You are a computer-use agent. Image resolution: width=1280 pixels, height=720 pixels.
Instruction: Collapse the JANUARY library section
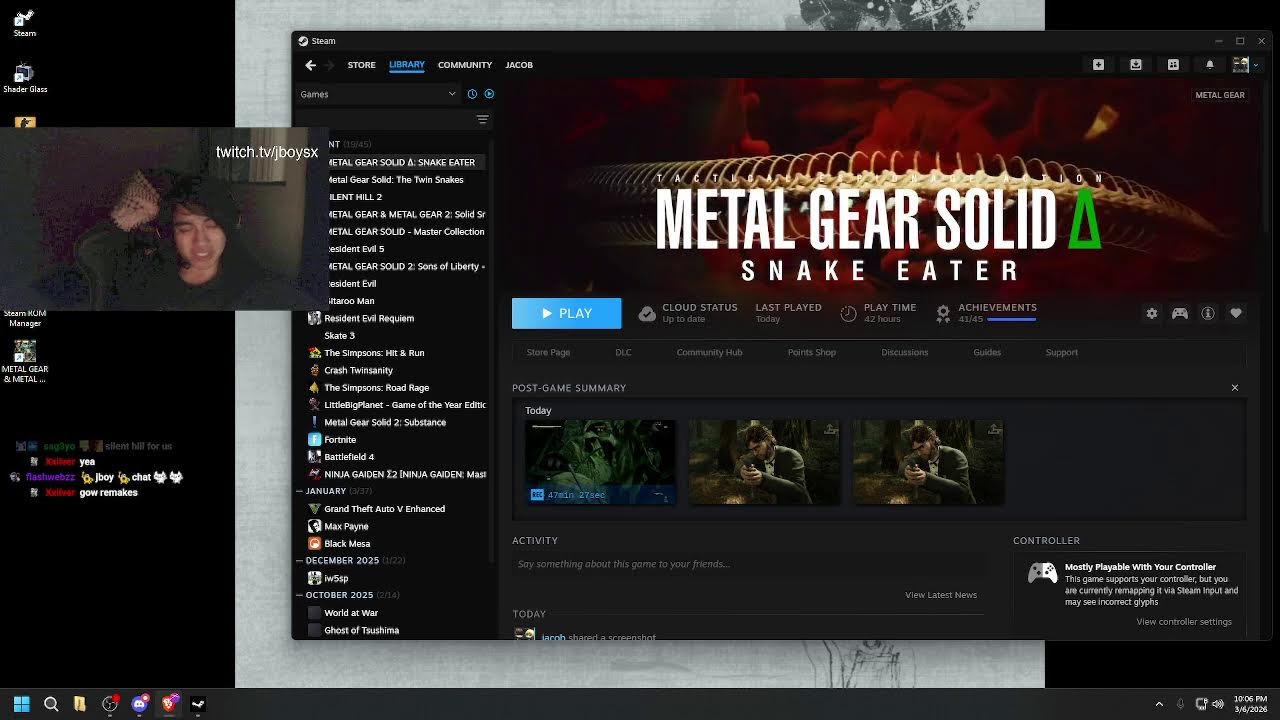click(299, 491)
